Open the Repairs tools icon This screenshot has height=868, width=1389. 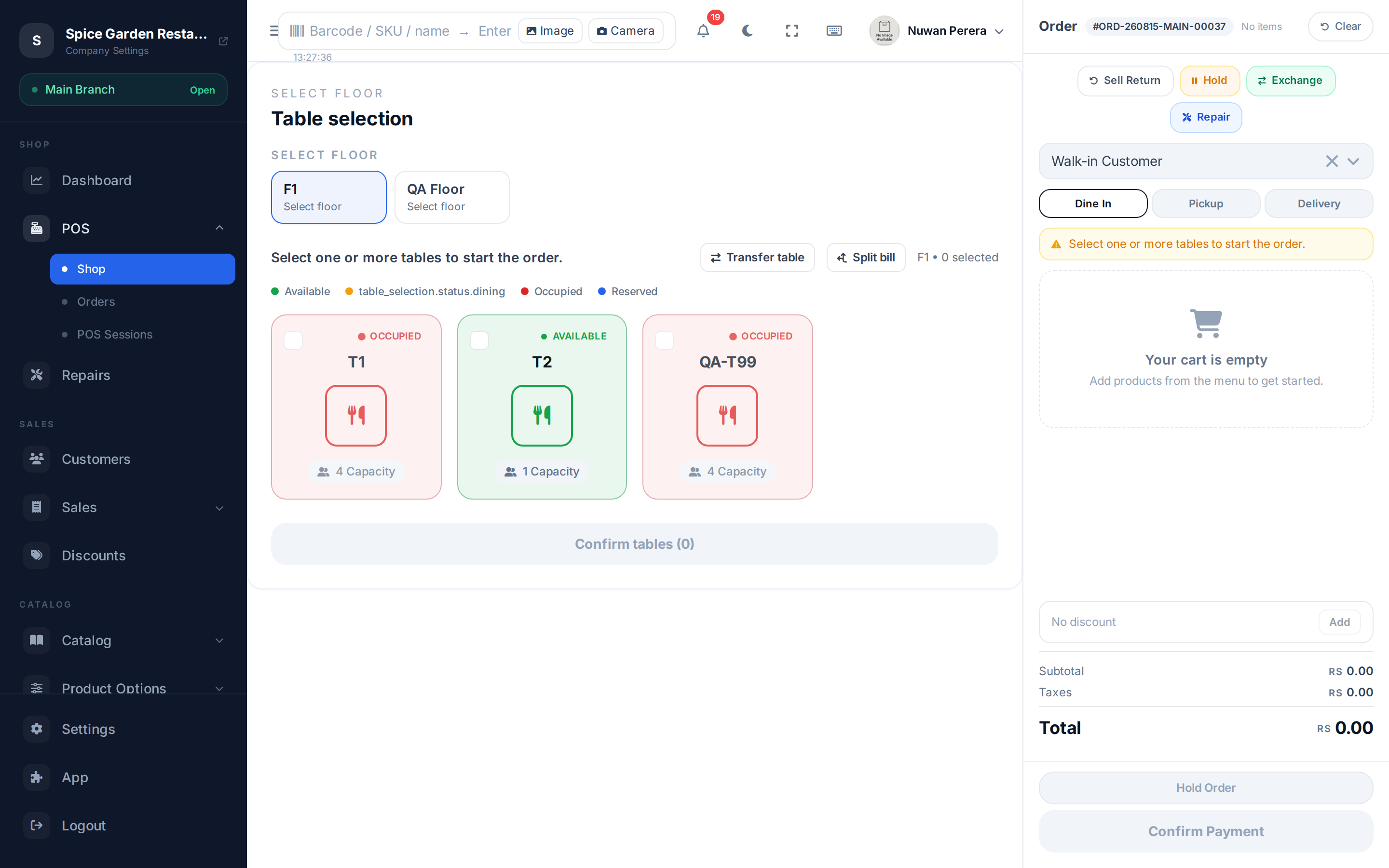point(37,375)
